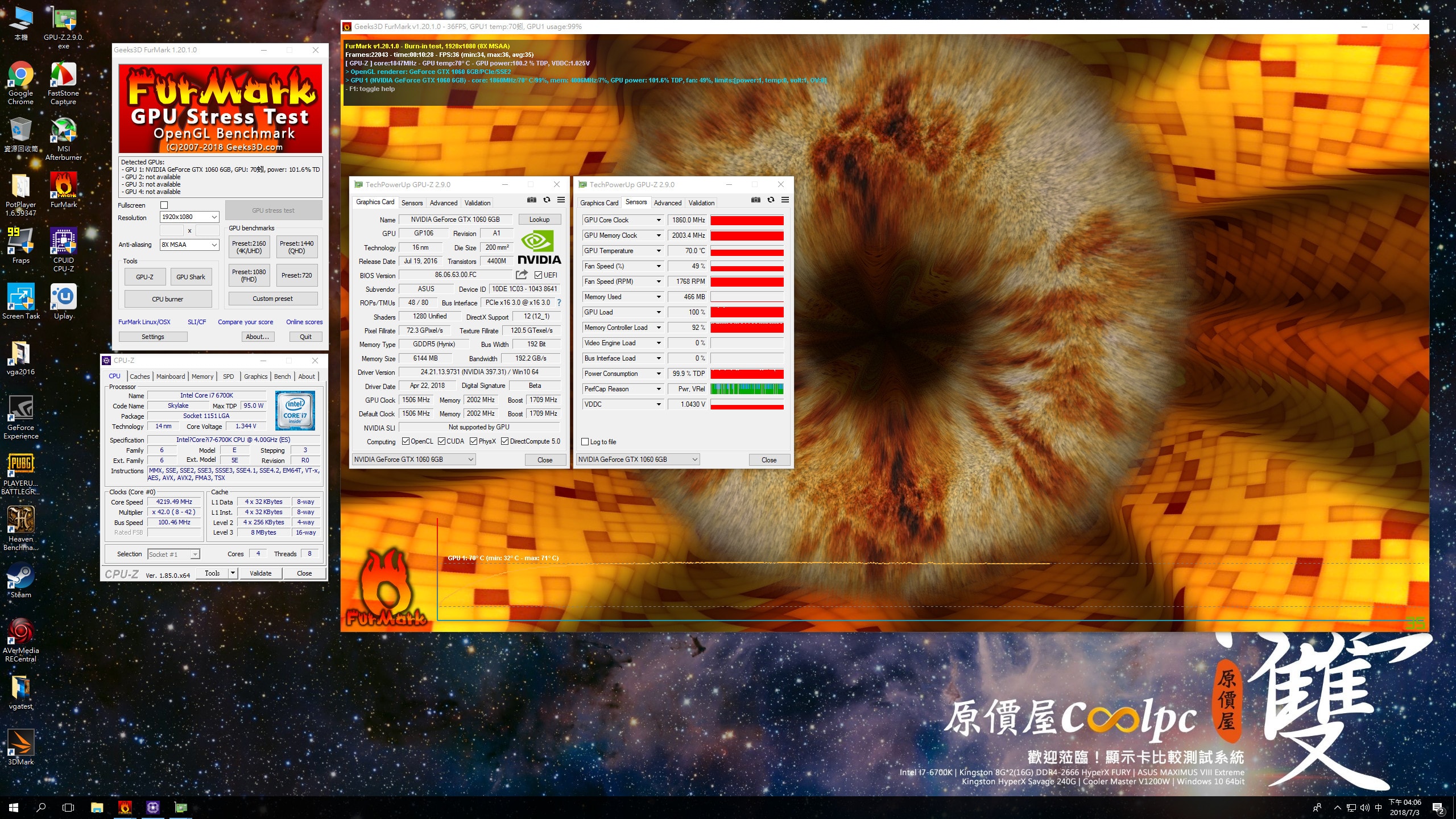
Task: Click BIOS export share icon in GPU-Z
Action: pyautogui.click(x=522, y=275)
